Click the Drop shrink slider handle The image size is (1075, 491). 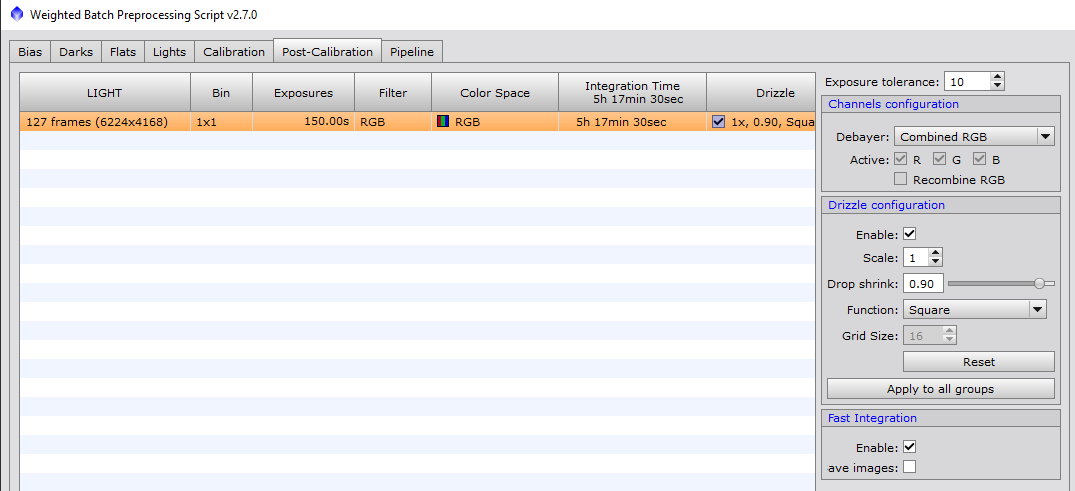(x=1039, y=283)
